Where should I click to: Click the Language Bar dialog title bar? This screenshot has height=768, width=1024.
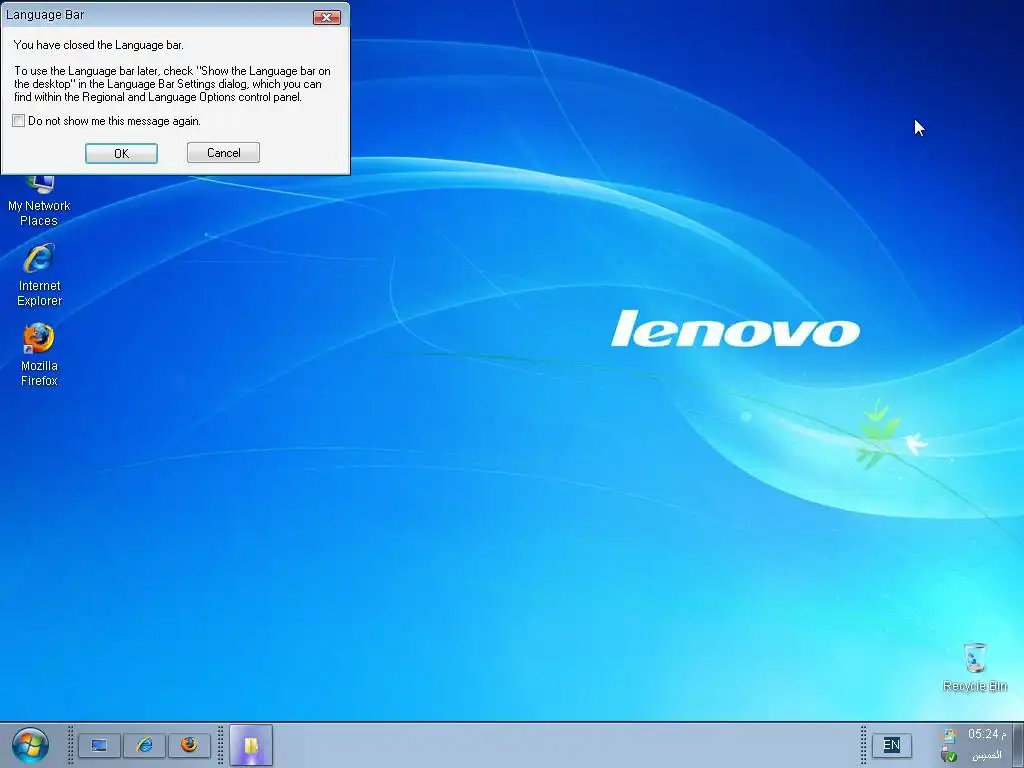pos(157,15)
